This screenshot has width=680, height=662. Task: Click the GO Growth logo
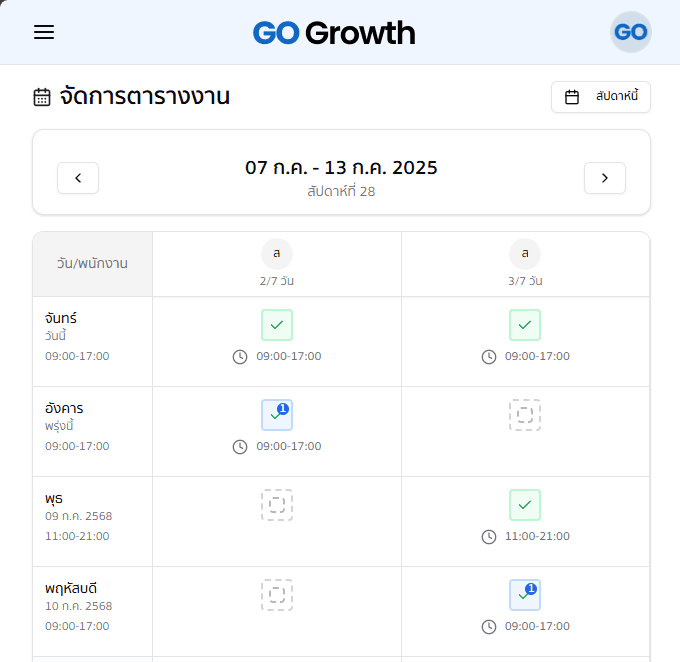click(x=334, y=33)
